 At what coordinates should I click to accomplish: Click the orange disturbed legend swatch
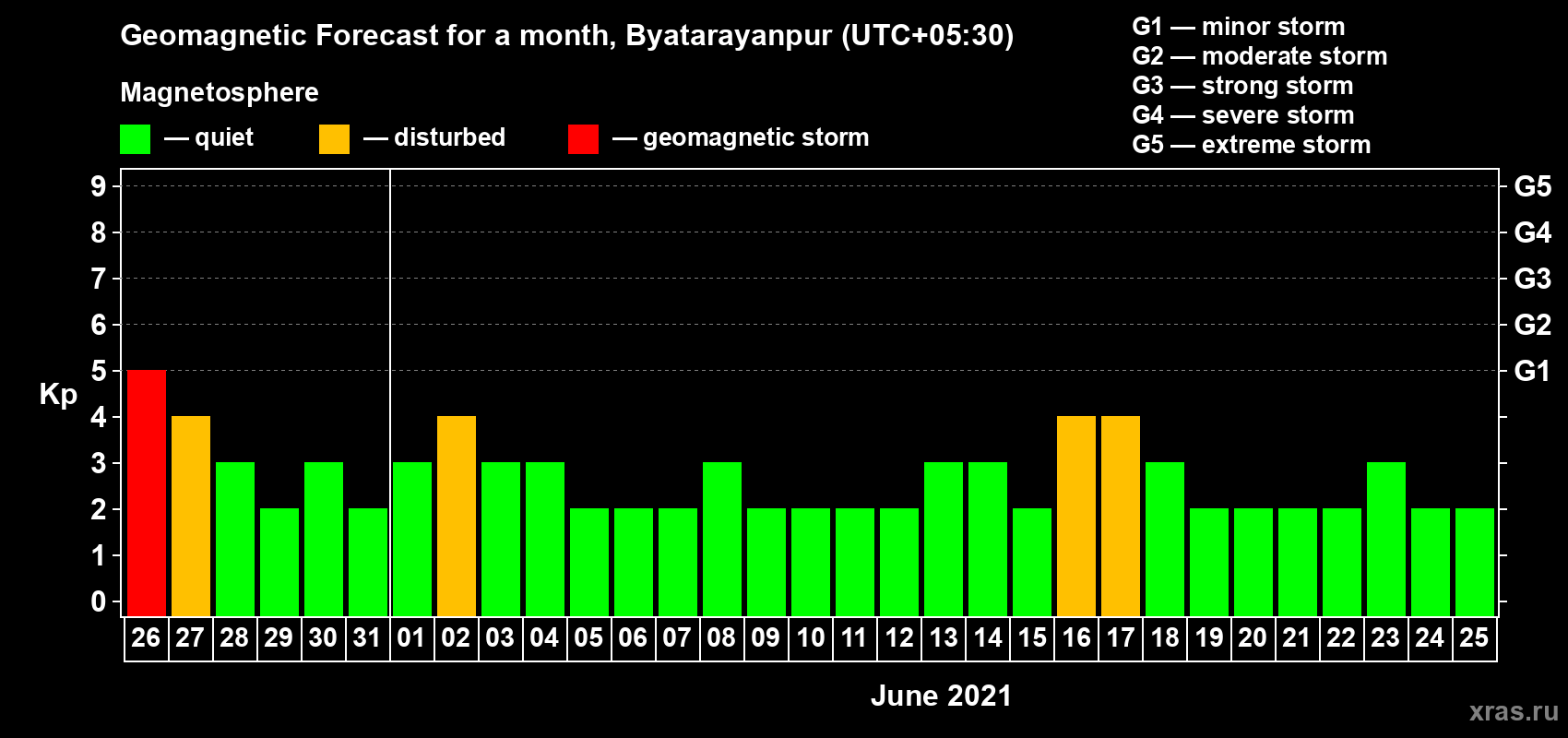point(334,139)
